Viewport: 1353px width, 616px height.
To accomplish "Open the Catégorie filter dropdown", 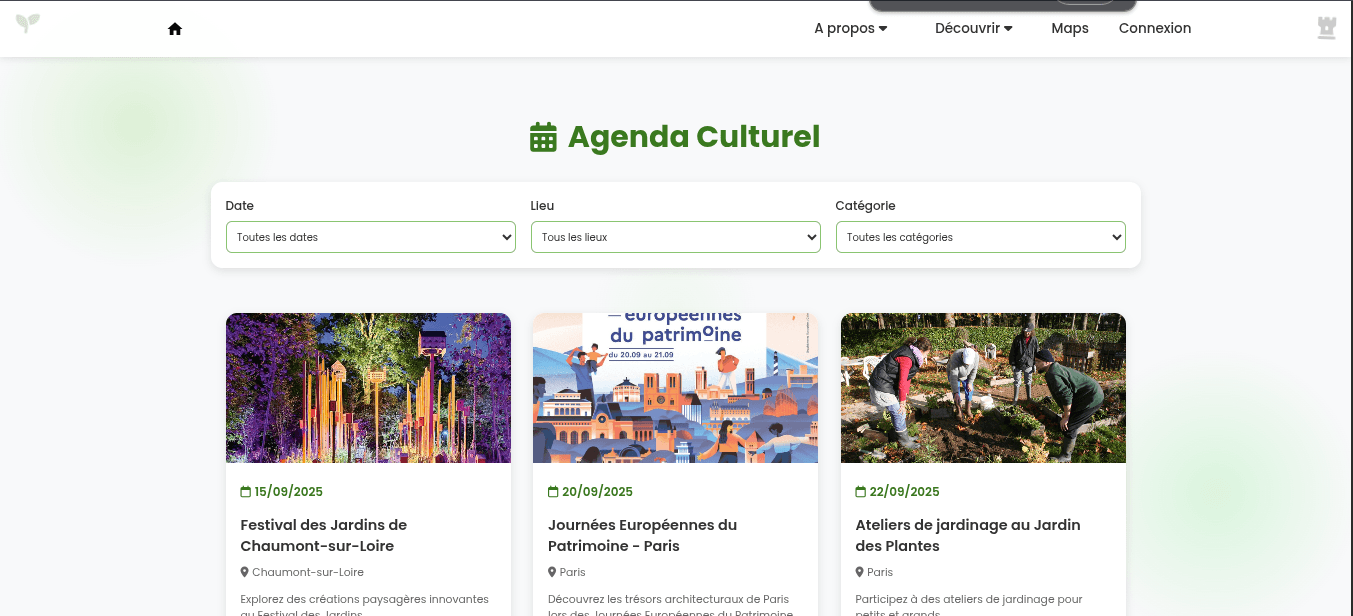I will [x=980, y=237].
